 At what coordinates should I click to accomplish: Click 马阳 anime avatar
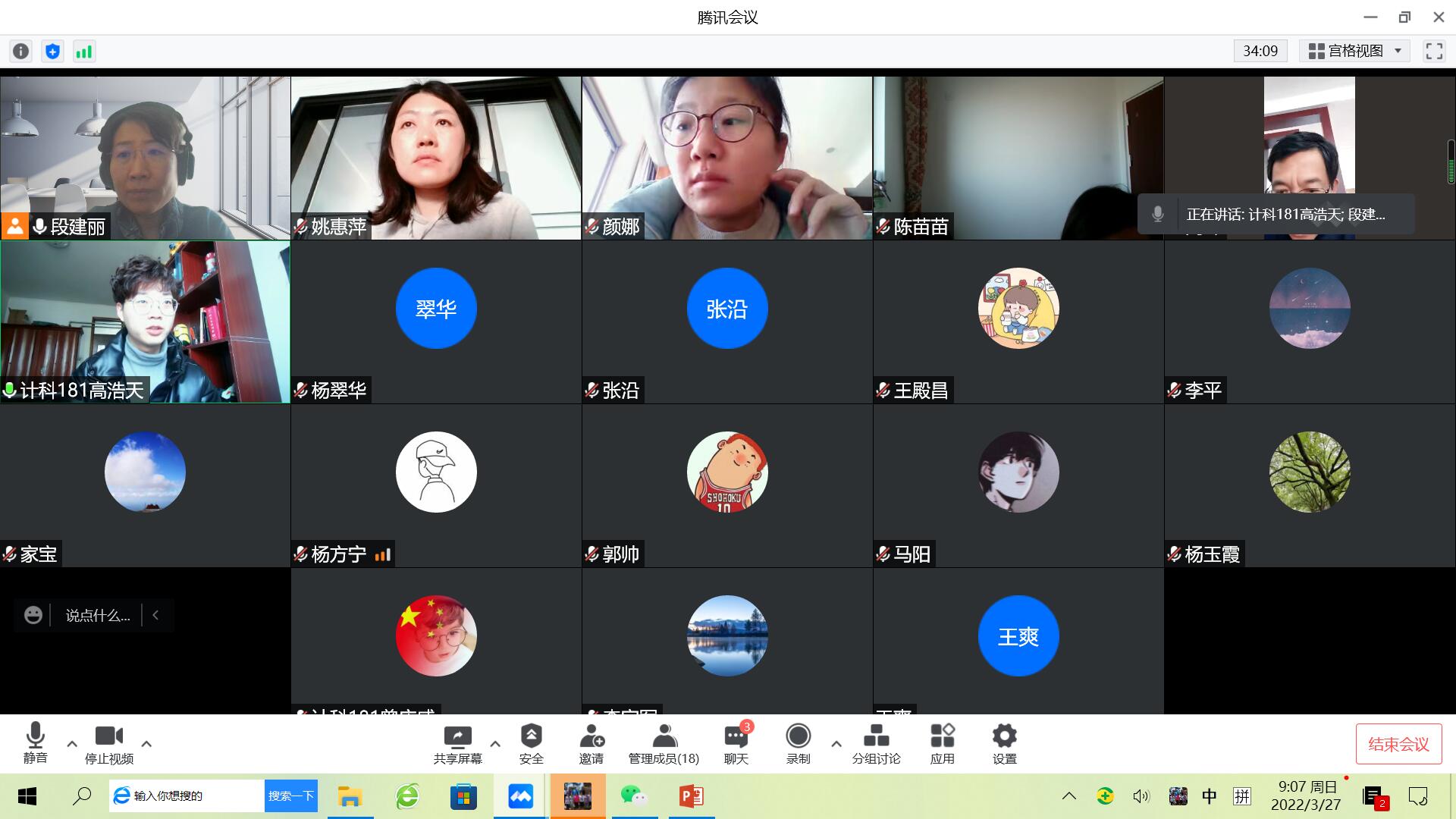point(1018,472)
